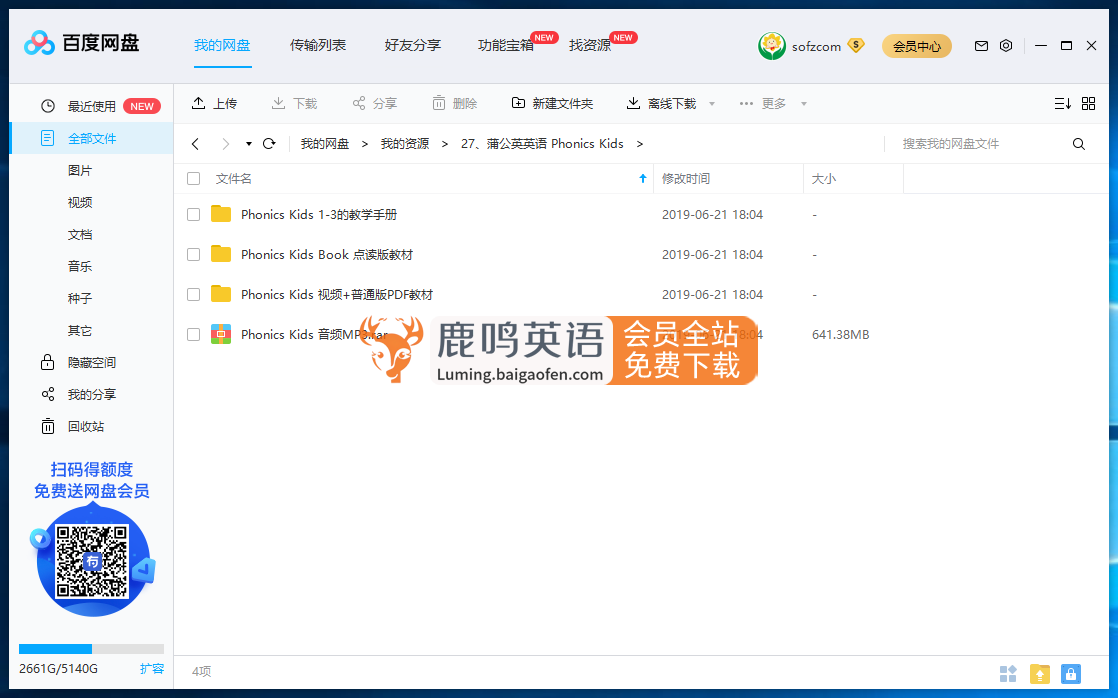Click the my share icon
This screenshot has width=1118, height=698.
click(x=48, y=394)
